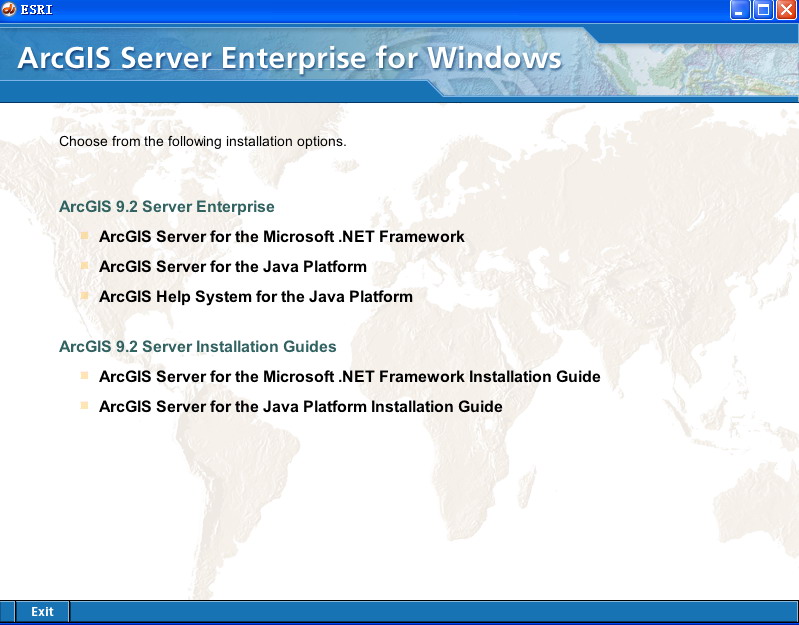
Task: Click the Exit button
Action: 42,612
